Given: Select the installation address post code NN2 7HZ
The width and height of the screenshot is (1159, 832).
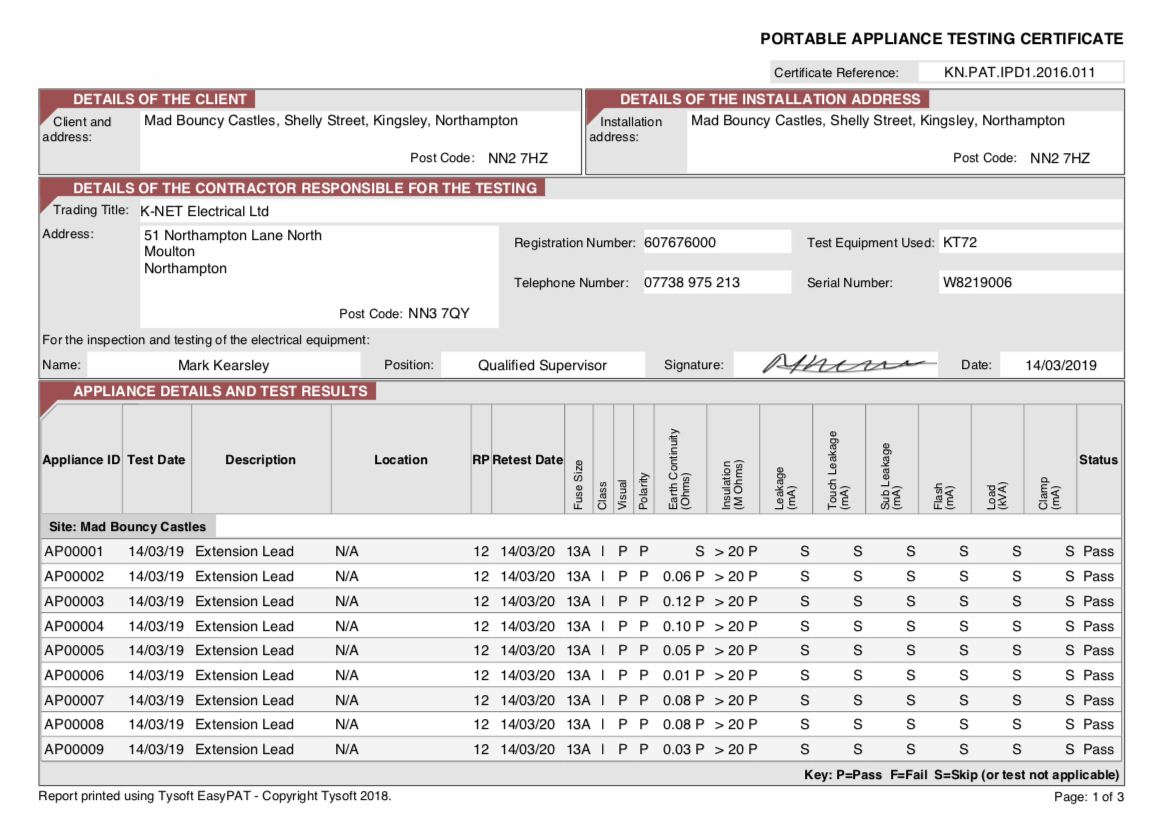Looking at the screenshot, I should (x=1060, y=158).
